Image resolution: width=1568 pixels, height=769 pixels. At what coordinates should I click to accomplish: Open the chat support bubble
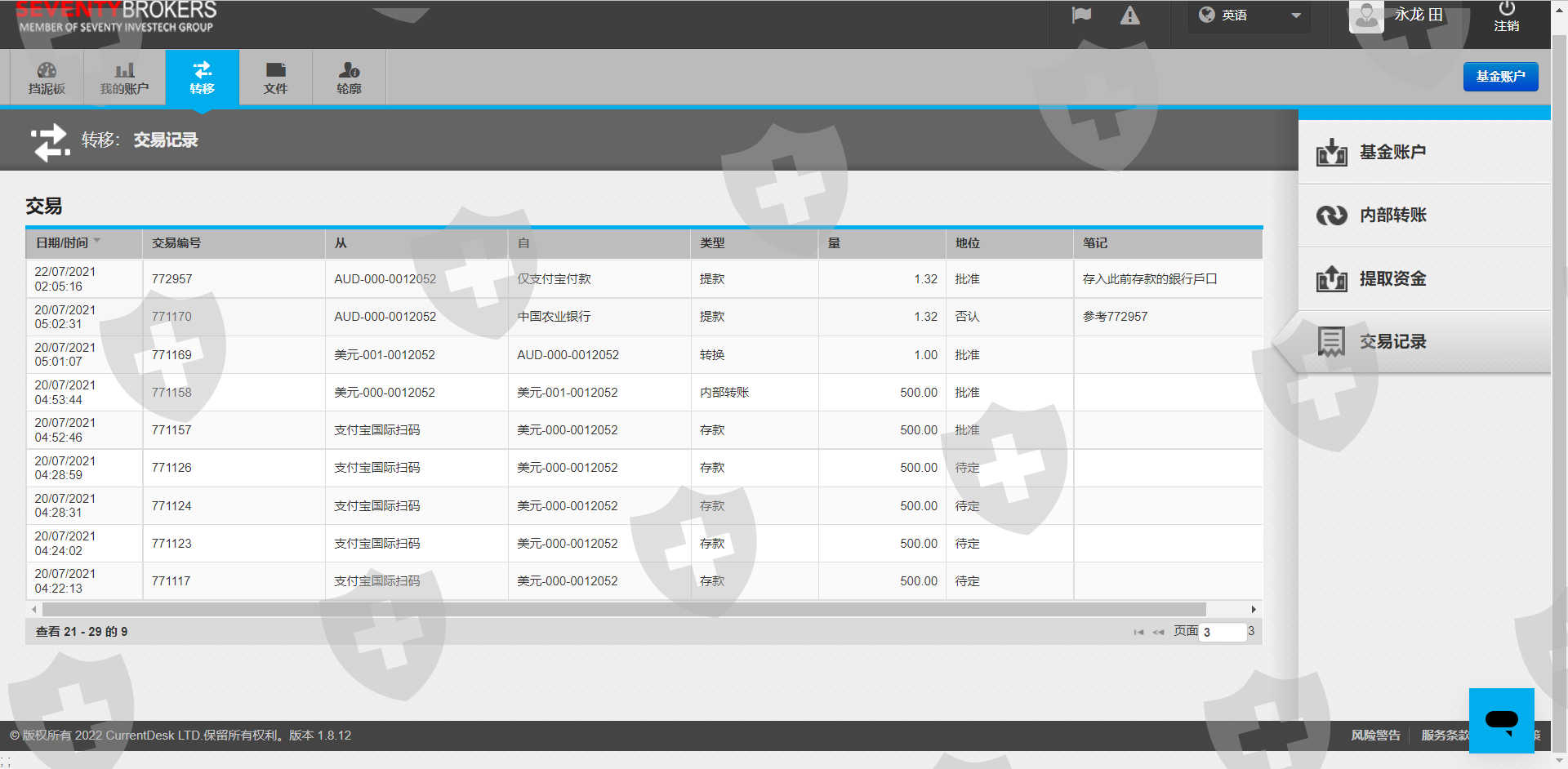click(x=1501, y=720)
